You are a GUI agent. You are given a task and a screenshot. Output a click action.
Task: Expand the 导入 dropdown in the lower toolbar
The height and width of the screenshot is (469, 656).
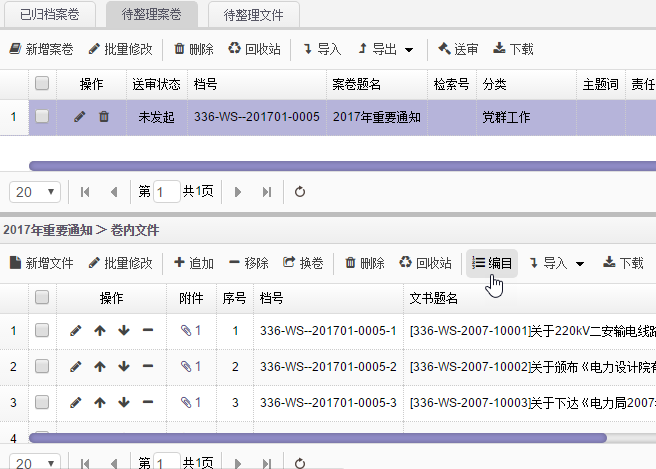[557, 263]
